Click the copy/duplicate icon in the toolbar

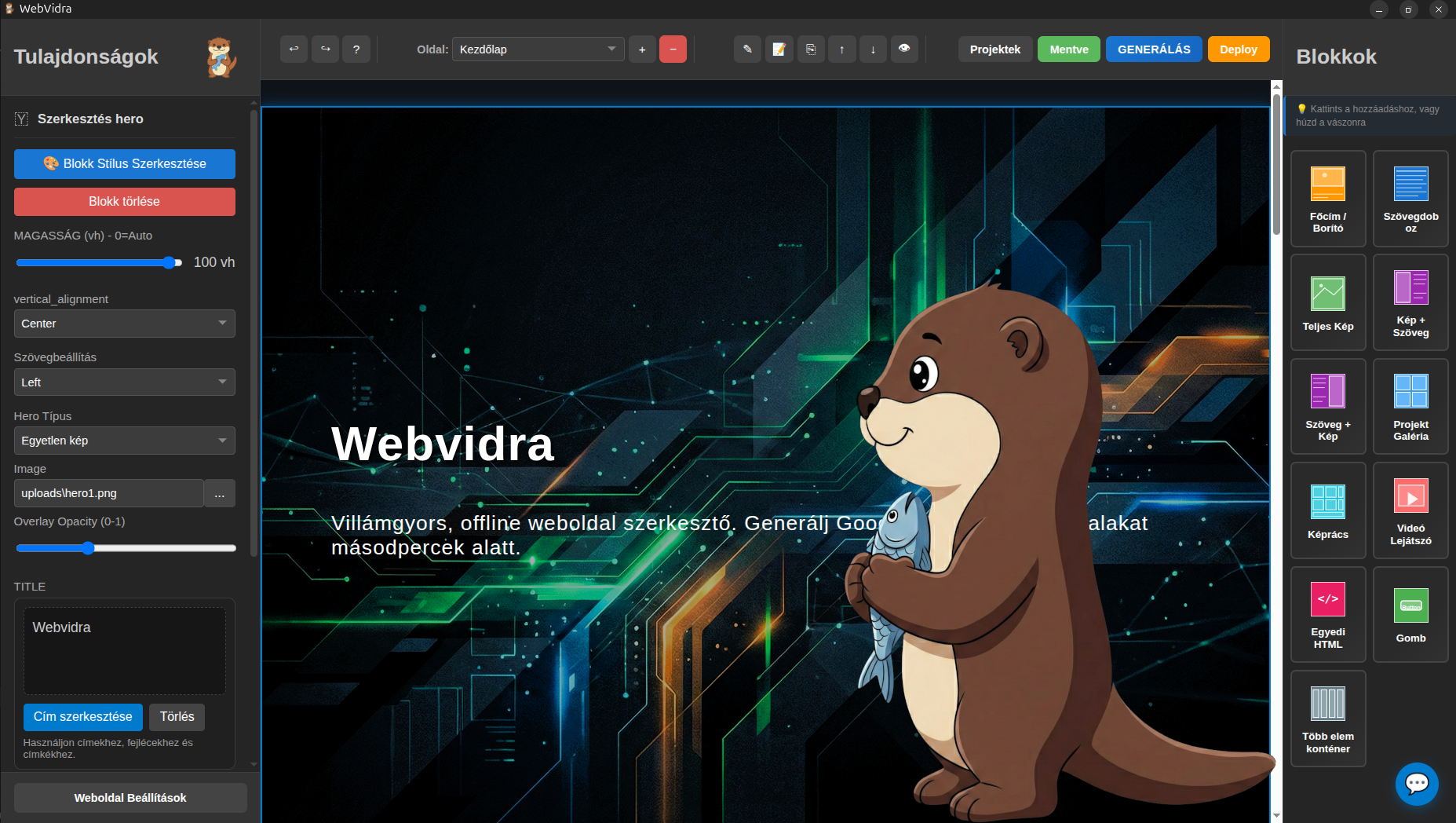tap(811, 49)
